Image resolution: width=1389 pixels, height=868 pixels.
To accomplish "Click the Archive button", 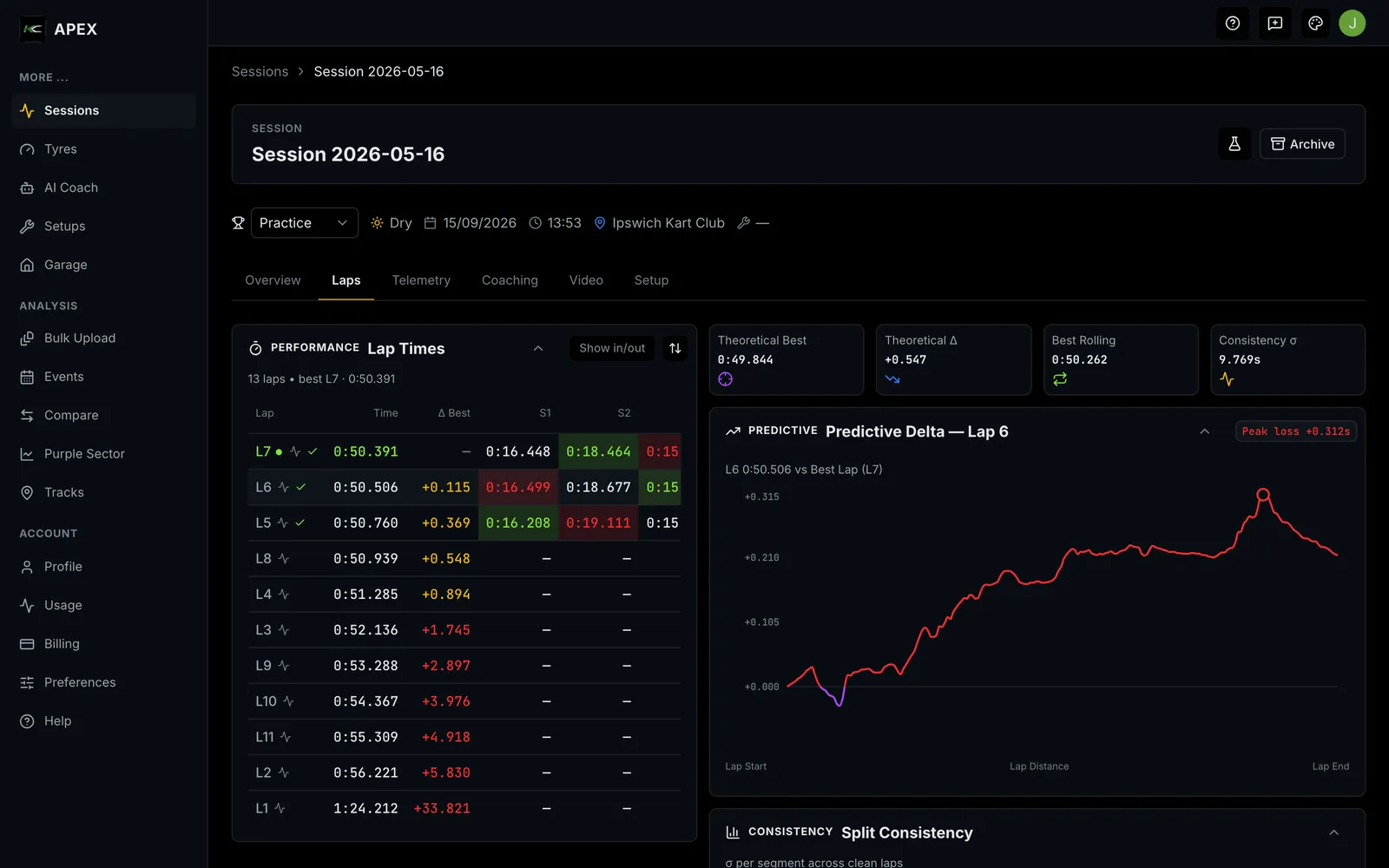I will coord(1302,144).
